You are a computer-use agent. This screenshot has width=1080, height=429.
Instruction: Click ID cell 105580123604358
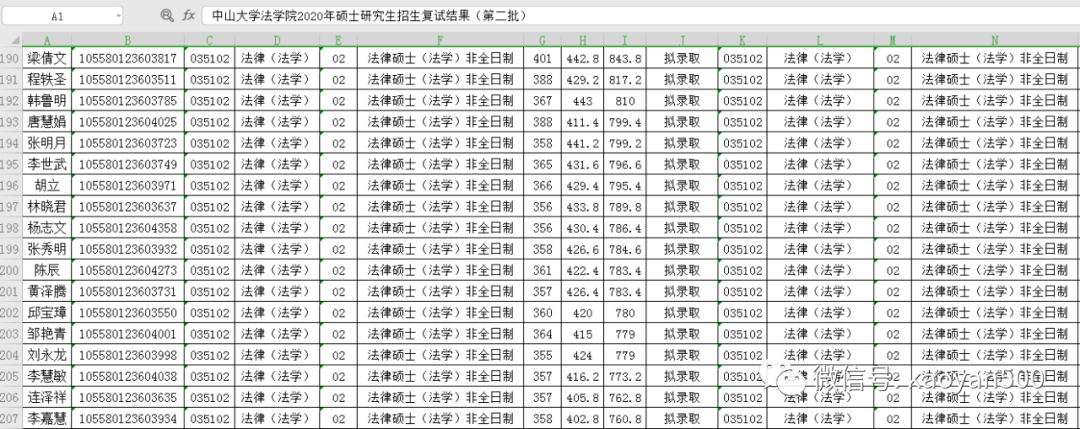pos(128,228)
